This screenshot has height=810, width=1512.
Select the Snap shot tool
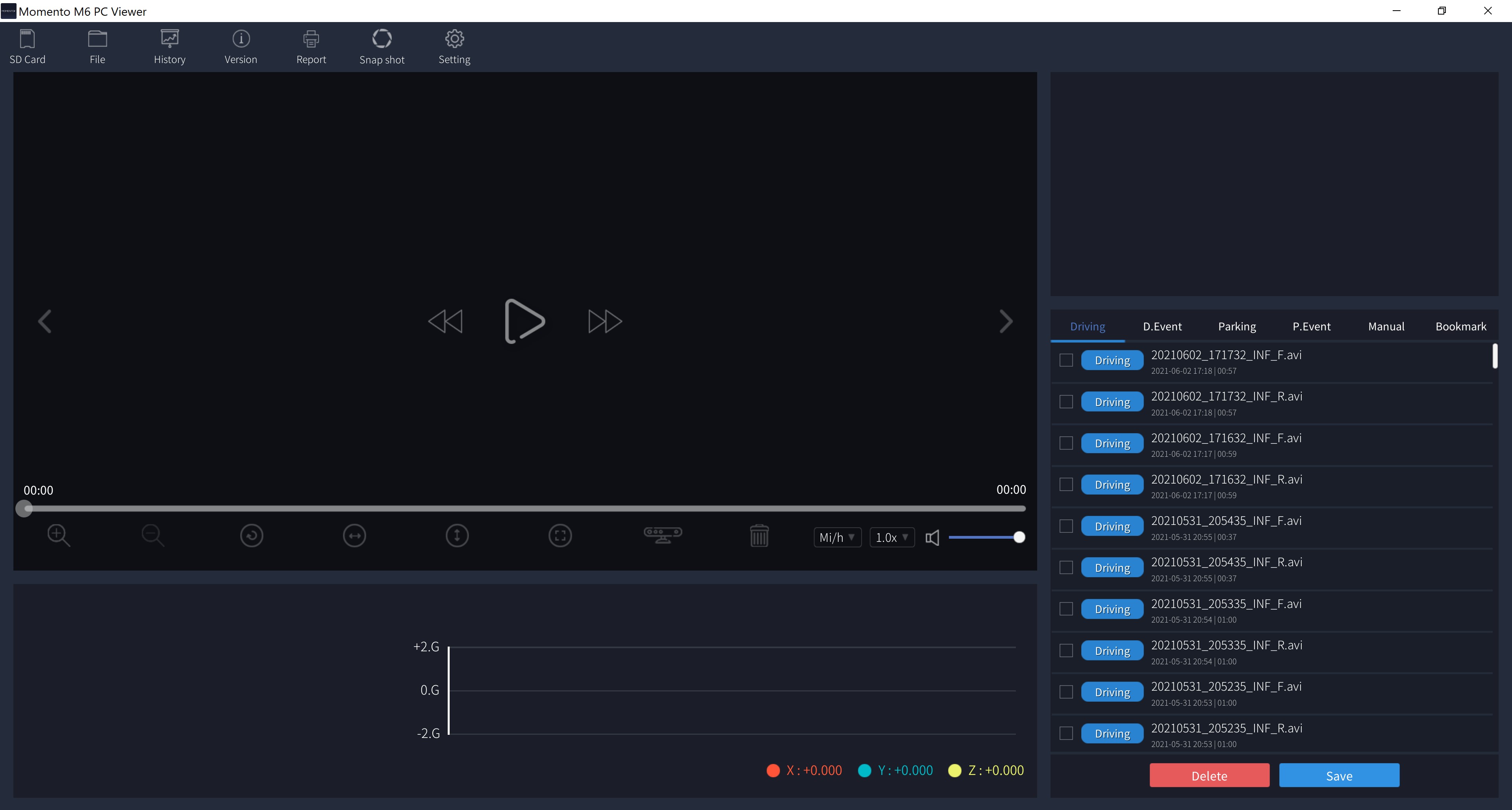[x=382, y=46]
